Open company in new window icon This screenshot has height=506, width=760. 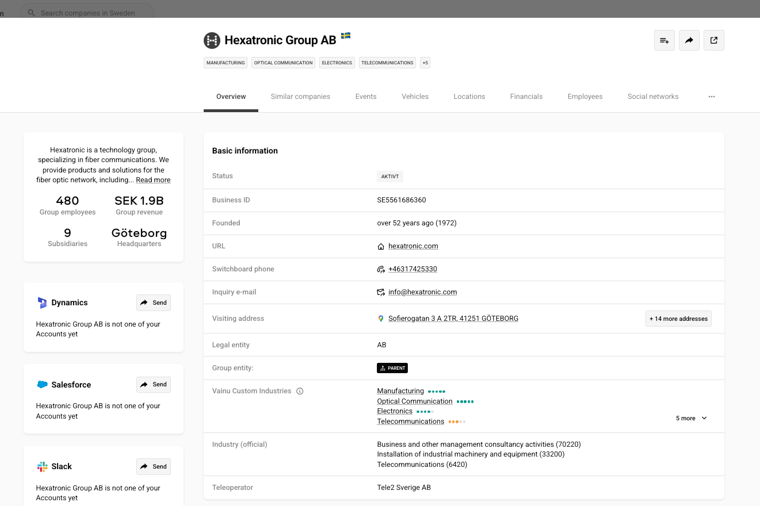[714, 41]
